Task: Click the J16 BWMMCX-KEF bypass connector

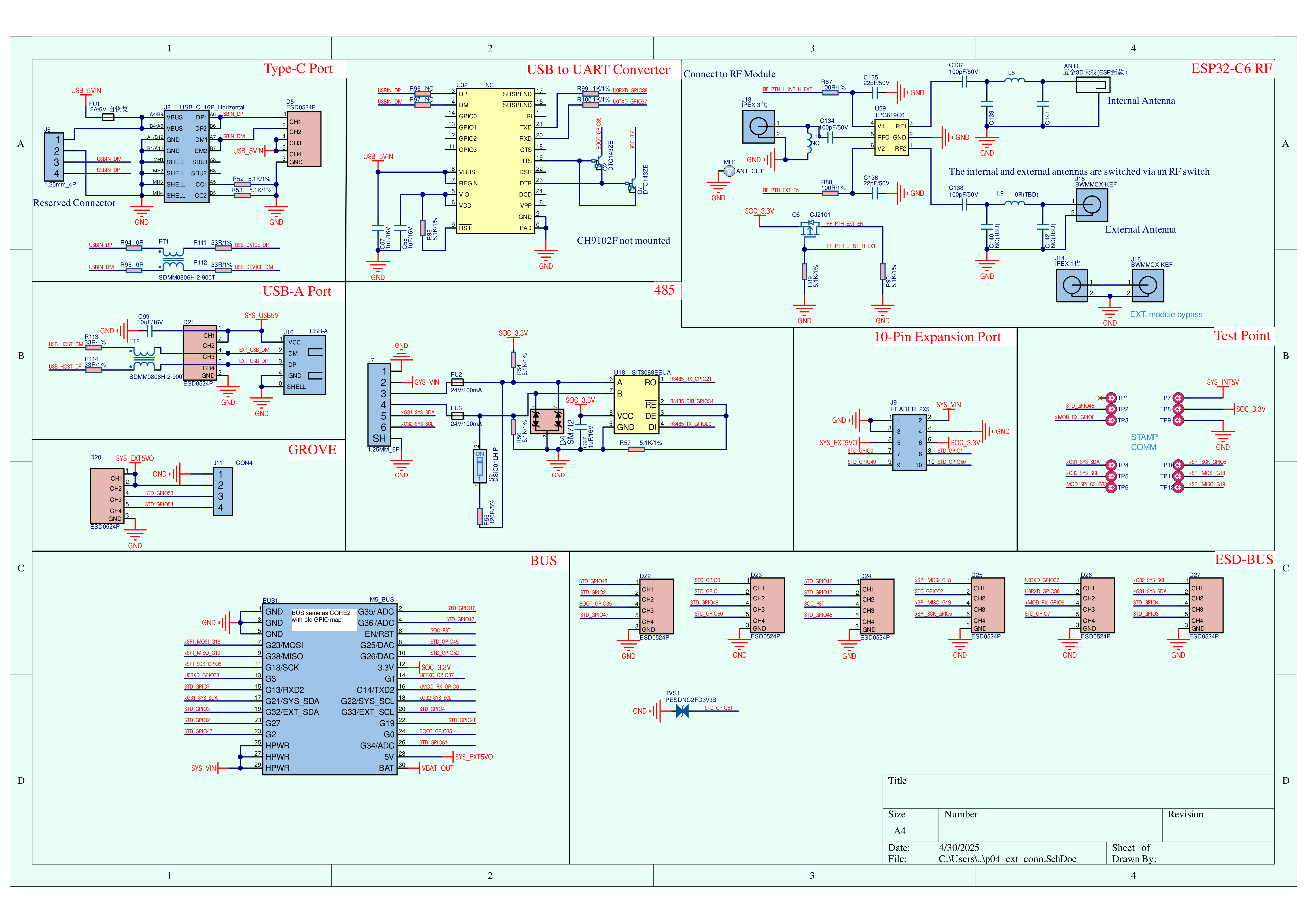Action: [x=1147, y=285]
